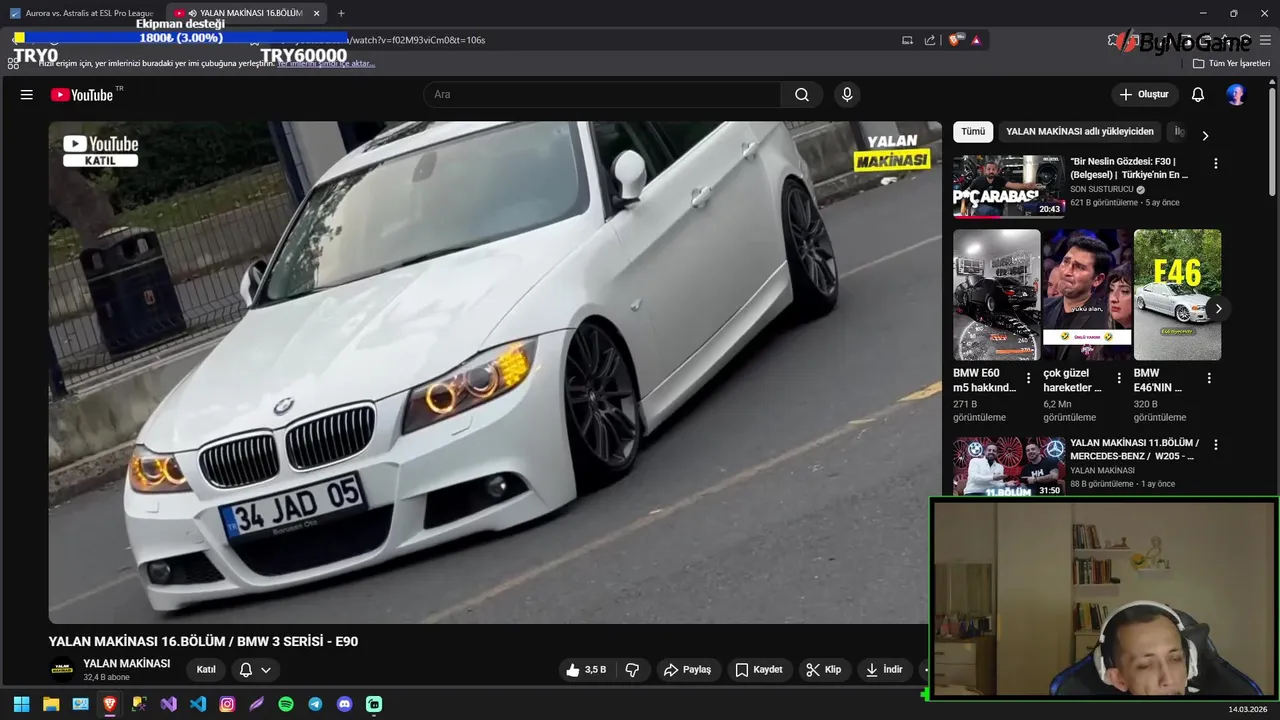Like the video (3,5 B)
Screen dimensions: 1280x720
tap(586, 670)
